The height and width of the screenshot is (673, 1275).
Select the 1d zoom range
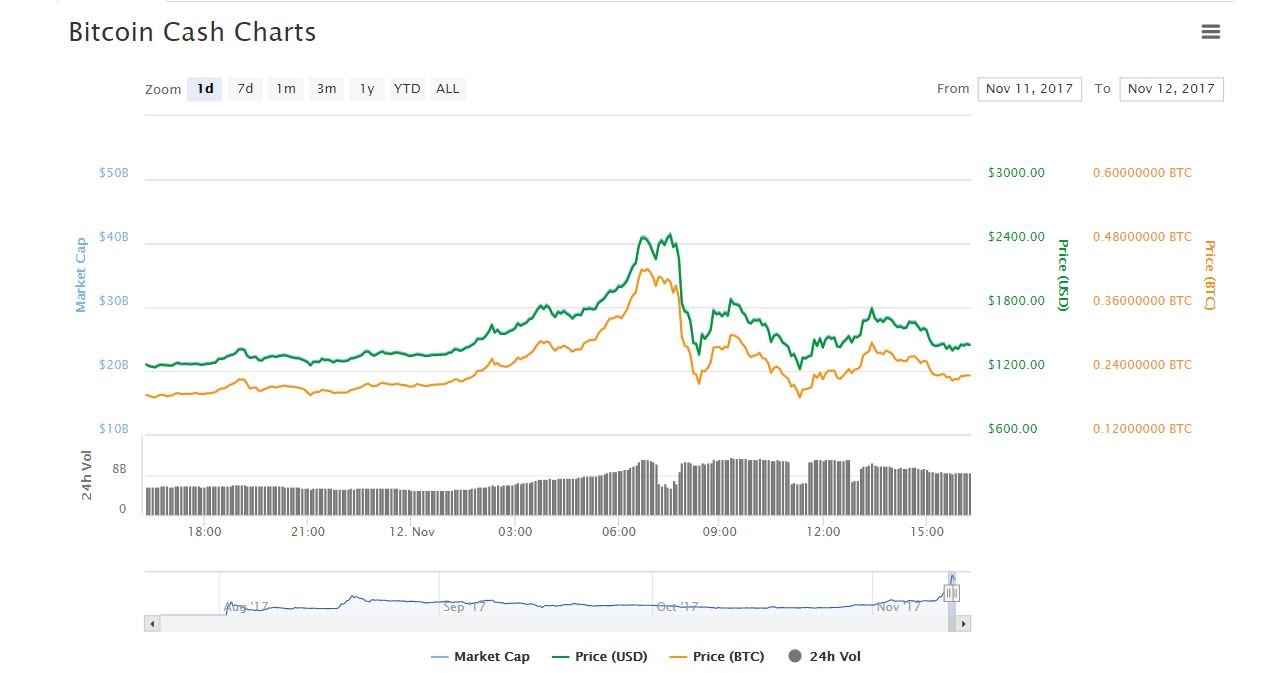205,89
